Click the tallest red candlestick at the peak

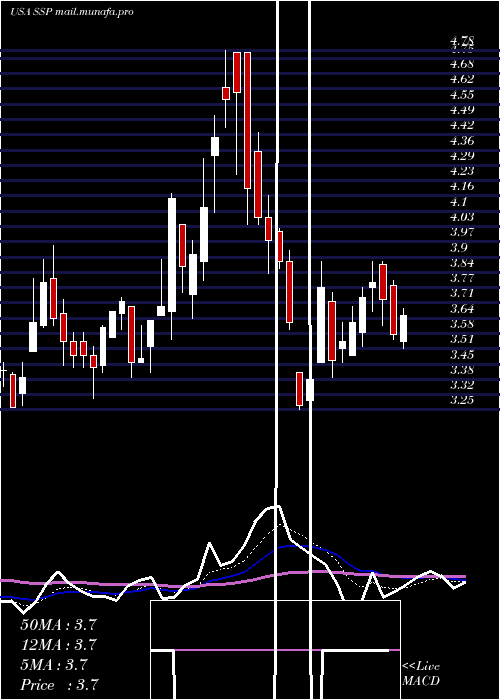click(247, 120)
